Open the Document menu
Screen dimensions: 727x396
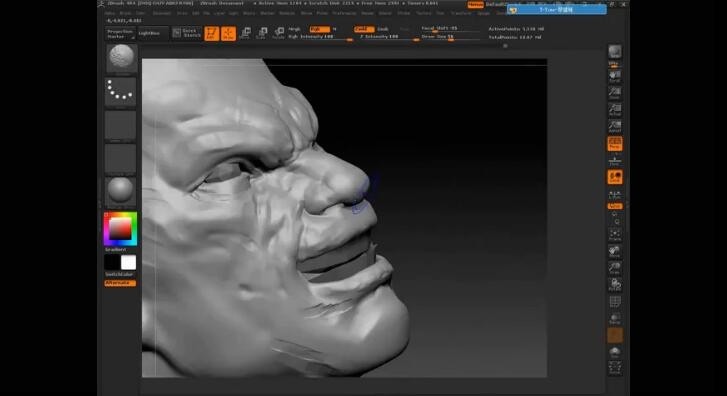pos(161,13)
